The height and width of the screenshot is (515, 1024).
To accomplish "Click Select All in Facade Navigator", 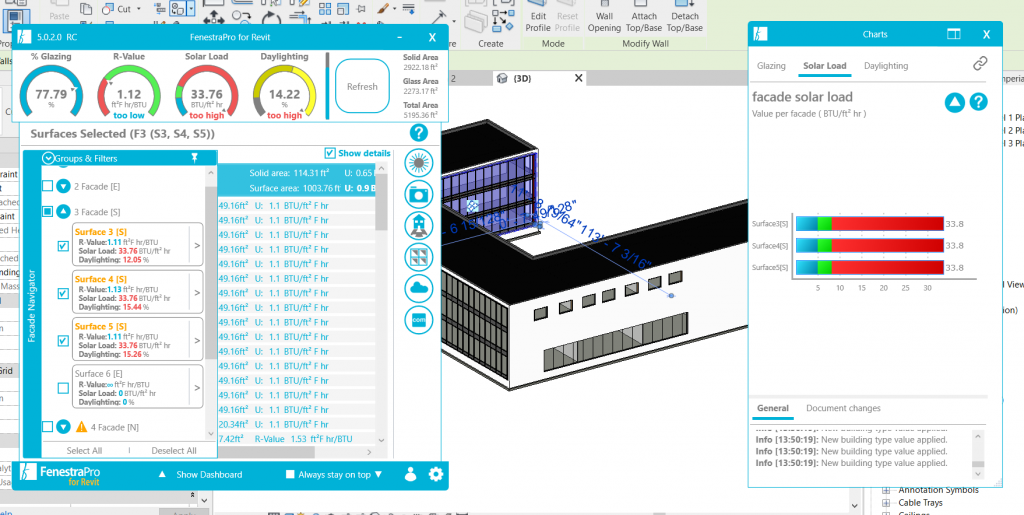I will pos(84,450).
